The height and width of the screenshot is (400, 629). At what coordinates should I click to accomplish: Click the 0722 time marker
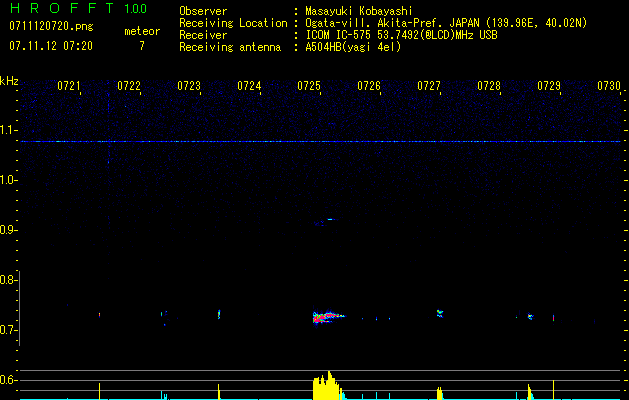coord(129,86)
